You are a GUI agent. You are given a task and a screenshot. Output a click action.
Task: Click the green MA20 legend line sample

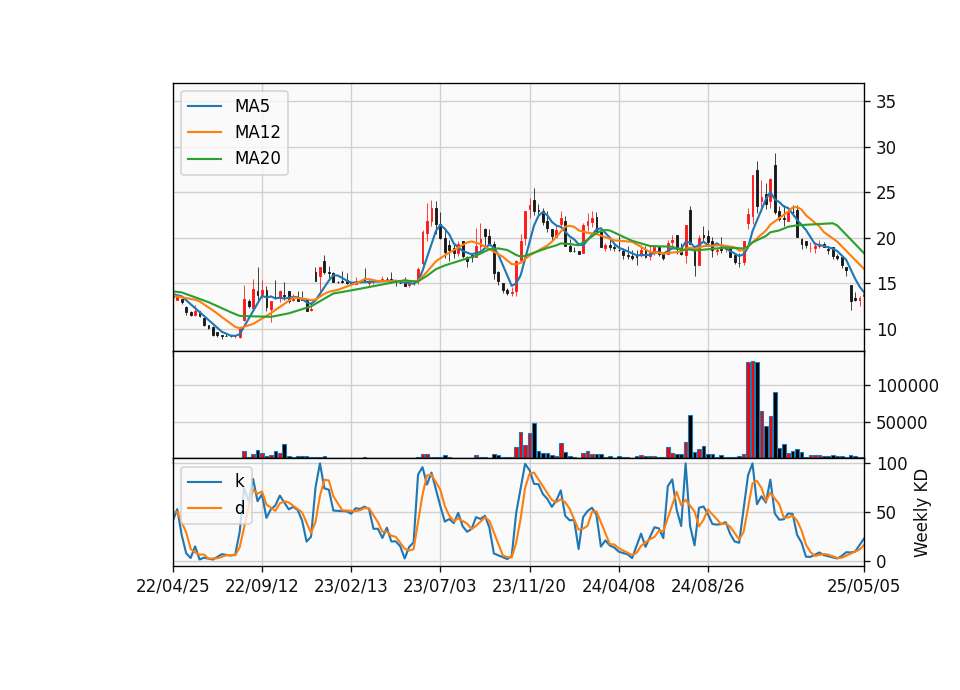204,158
